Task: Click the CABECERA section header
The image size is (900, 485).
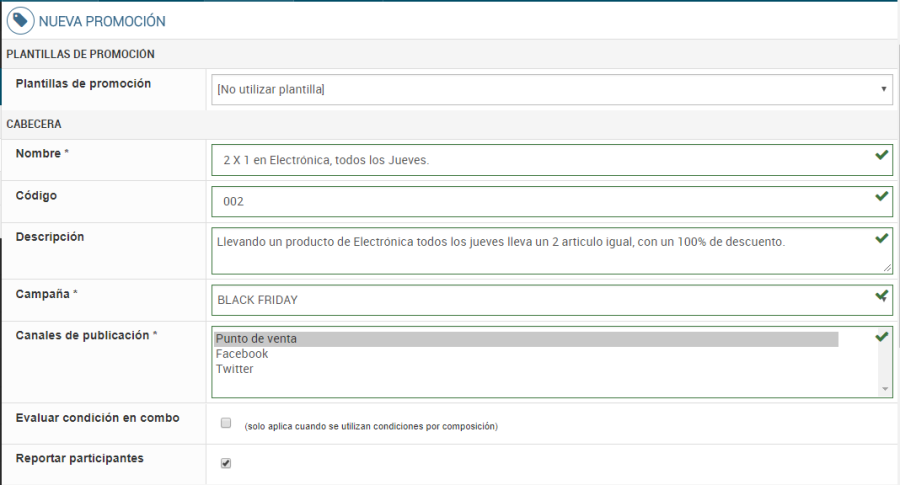Action: [34, 124]
